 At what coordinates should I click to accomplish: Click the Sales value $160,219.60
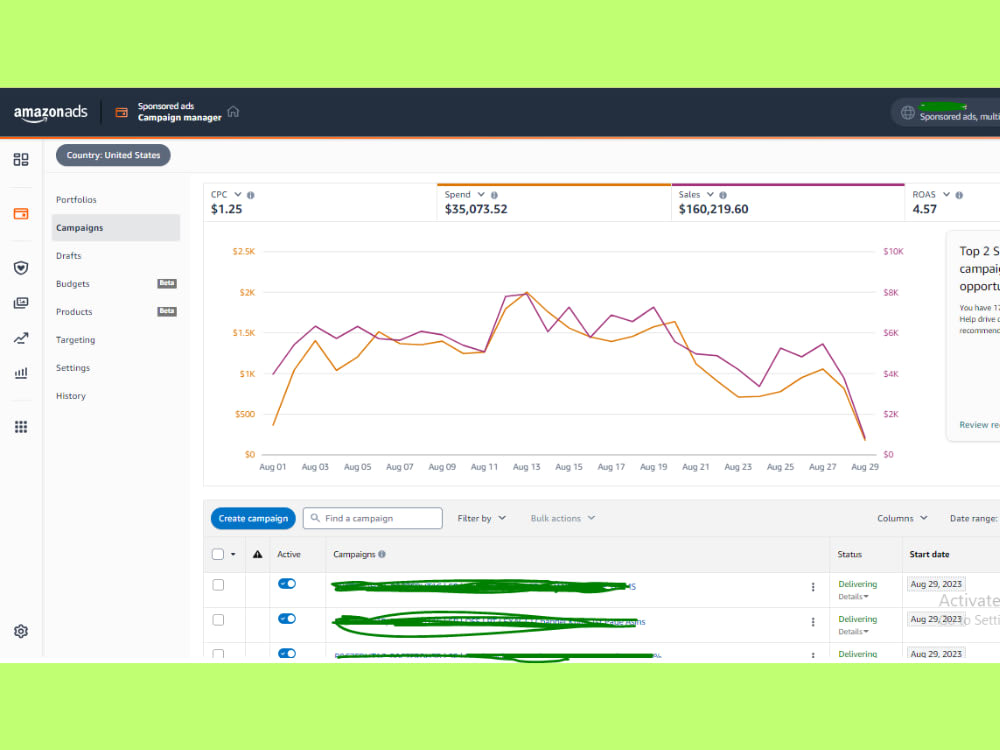pyautogui.click(x=713, y=209)
